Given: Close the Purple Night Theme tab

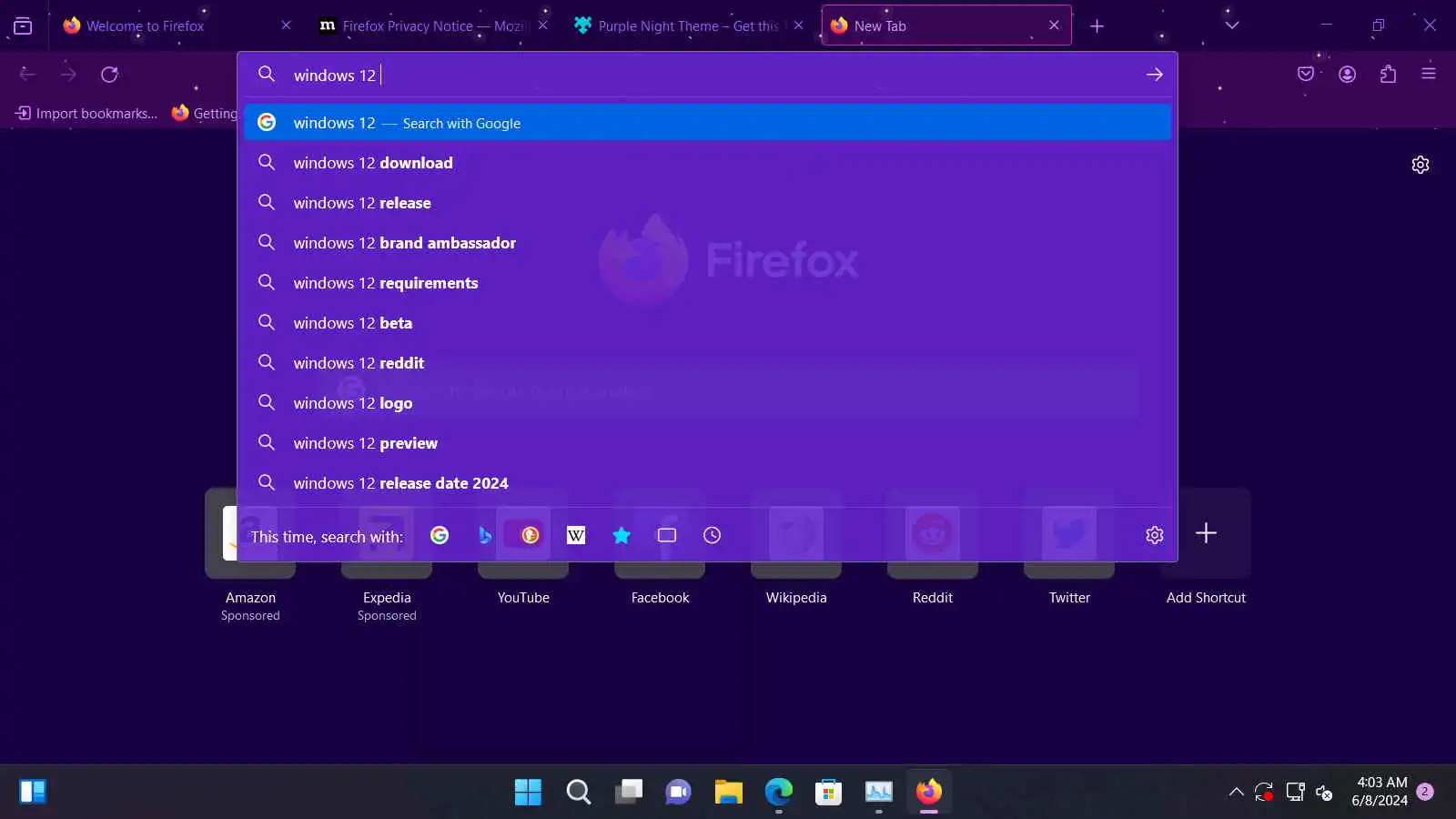Looking at the screenshot, I should [x=798, y=25].
